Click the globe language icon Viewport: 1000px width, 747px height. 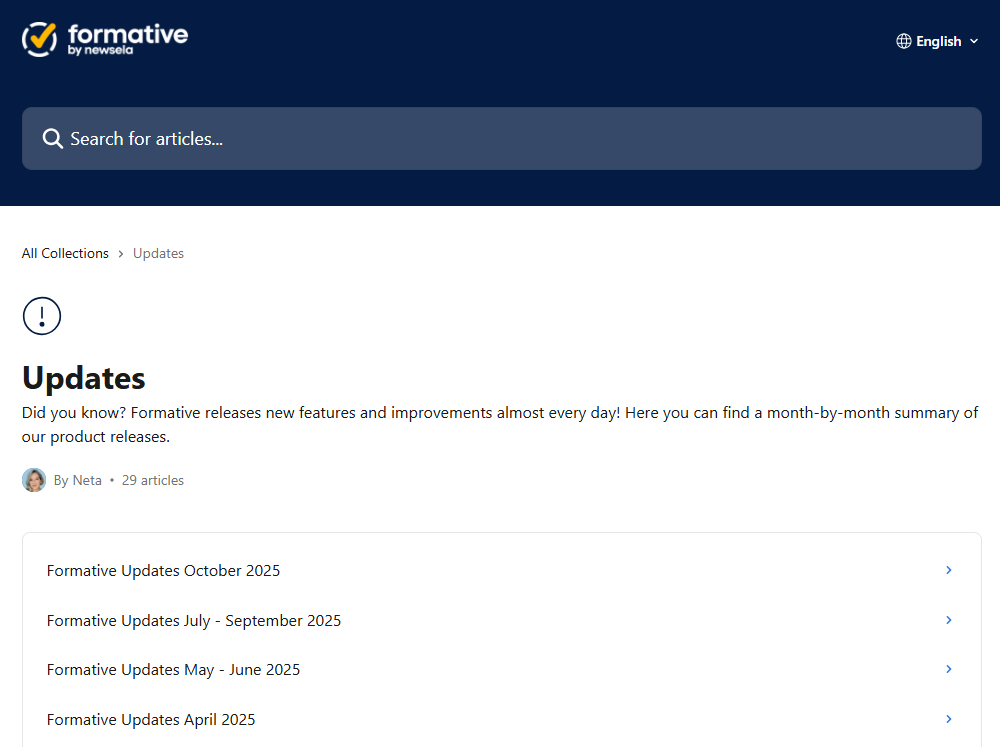pyautogui.click(x=903, y=41)
